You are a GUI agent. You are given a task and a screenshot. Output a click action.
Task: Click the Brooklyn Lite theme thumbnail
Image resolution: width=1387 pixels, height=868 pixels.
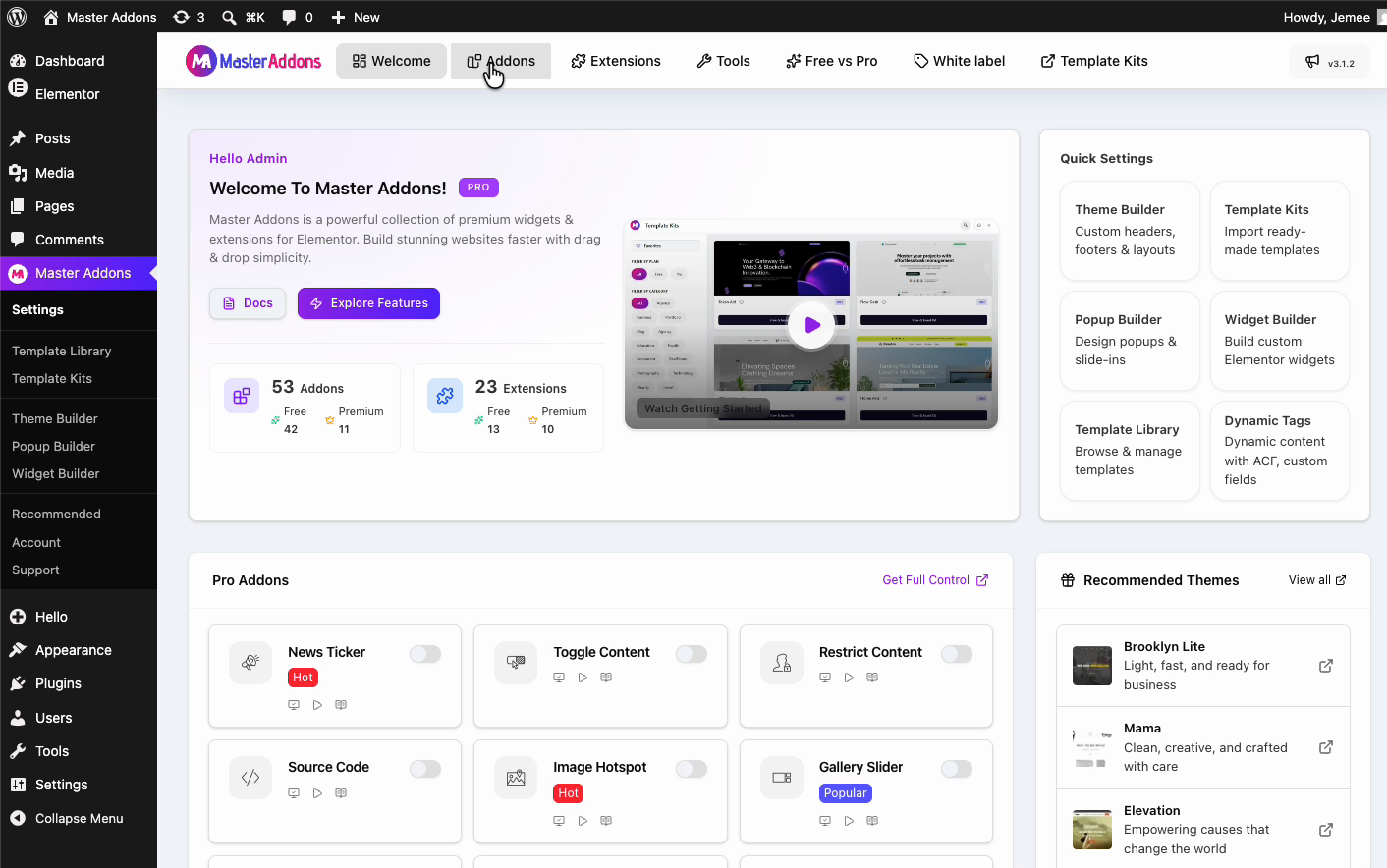pos(1091,666)
